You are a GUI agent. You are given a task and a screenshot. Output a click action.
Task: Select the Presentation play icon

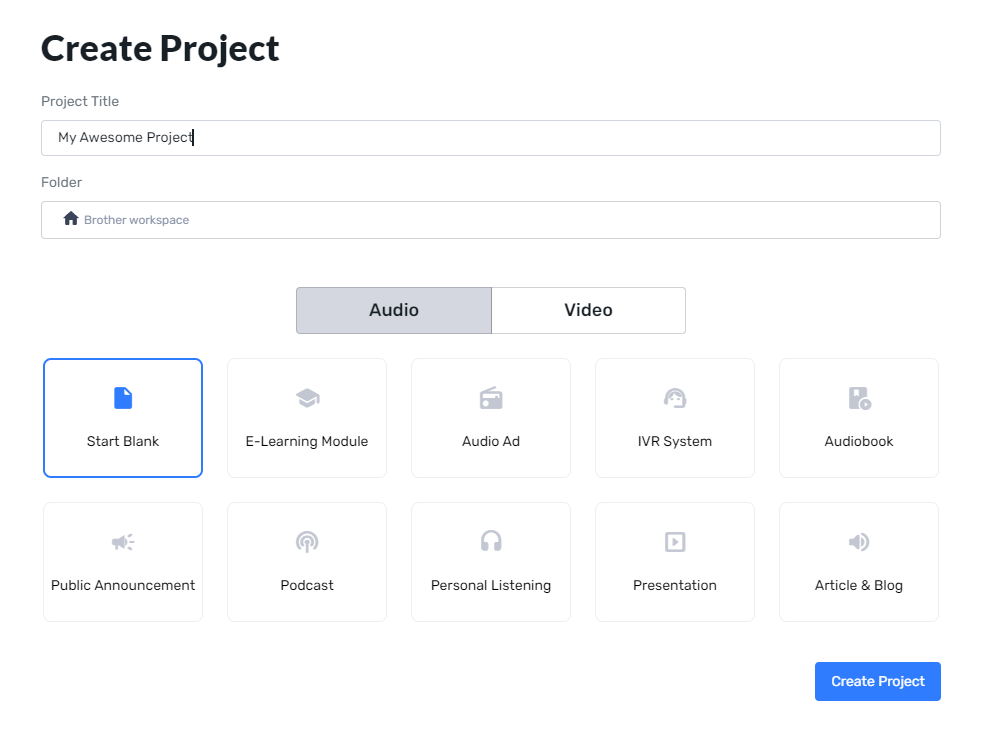pos(675,542)
